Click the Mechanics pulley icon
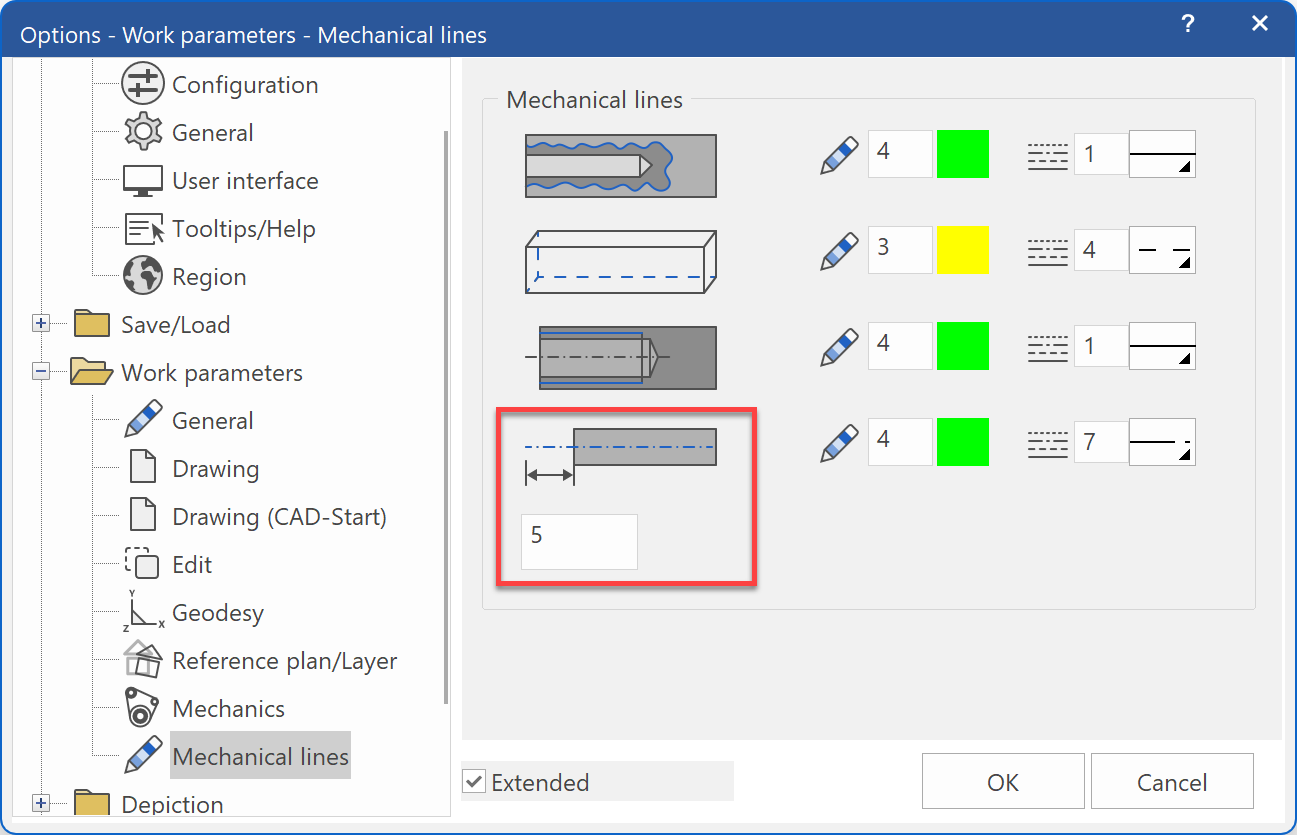The image size is (1297, 835). pos(142,708)
